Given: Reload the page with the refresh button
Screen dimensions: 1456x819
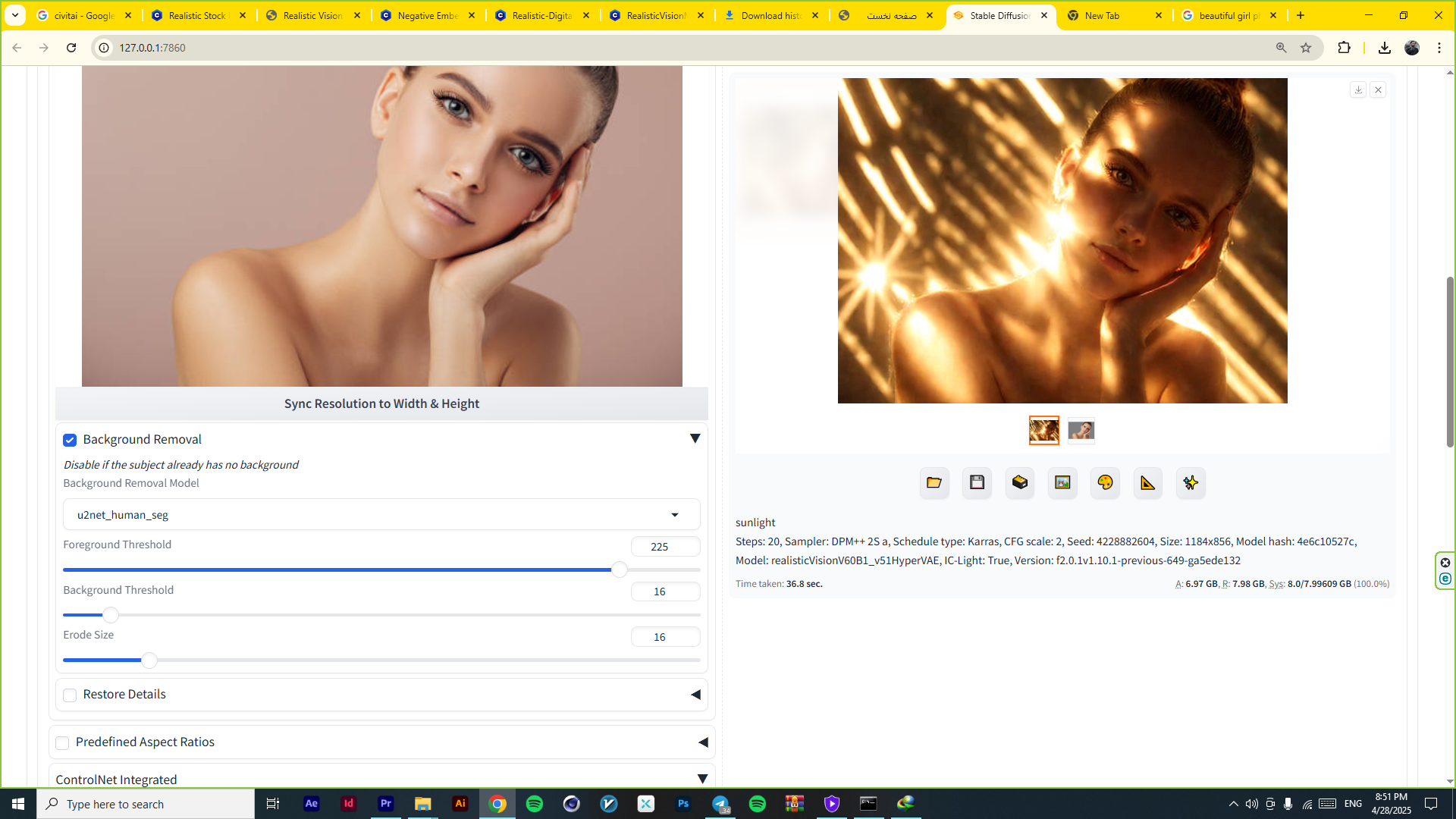Looking at the screenshot, I should click(x=71, y=48).
